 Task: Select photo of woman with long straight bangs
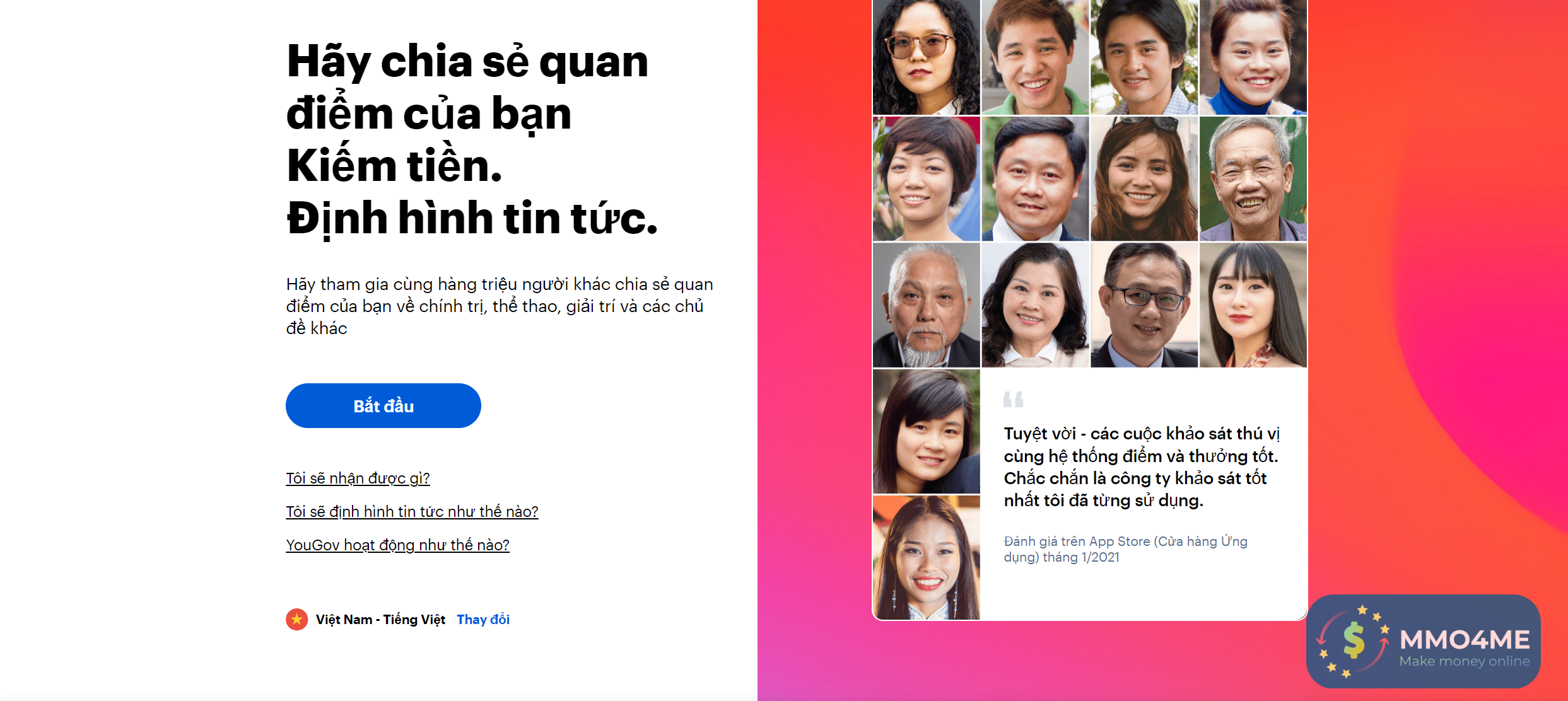point(1253,305)
